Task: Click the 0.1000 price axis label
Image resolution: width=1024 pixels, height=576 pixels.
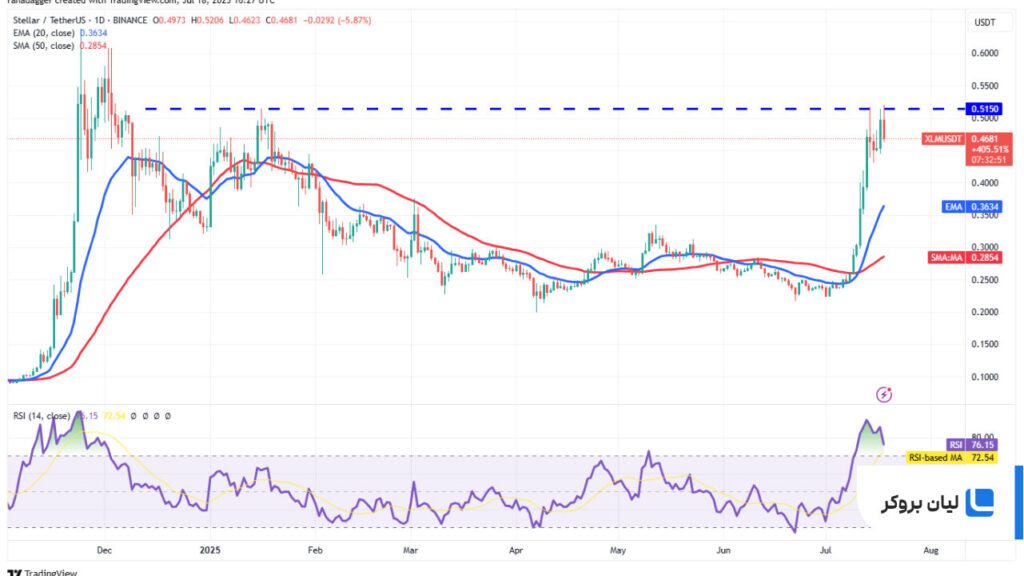Action: 985,377
